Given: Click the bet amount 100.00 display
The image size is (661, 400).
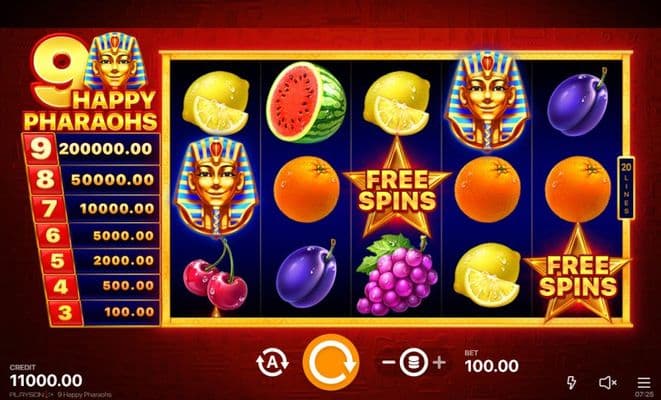Looking at the screenshot, I should coord(492,366).
